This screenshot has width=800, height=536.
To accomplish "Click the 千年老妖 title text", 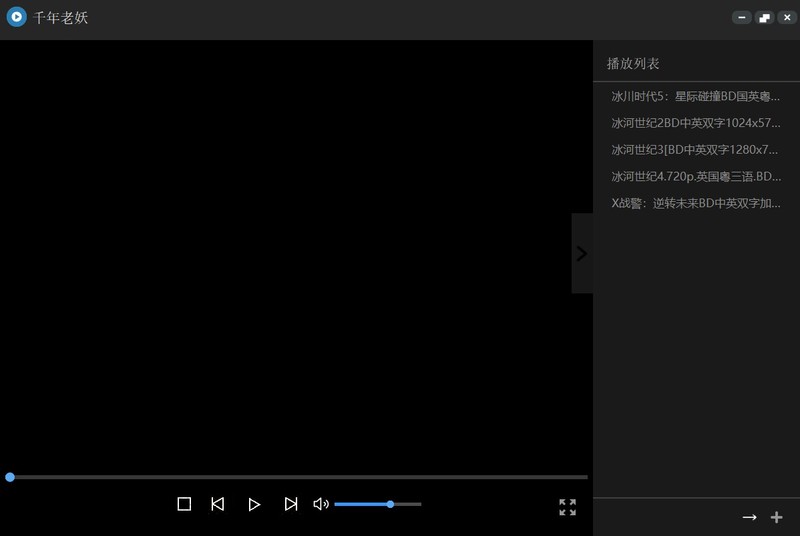I will 60,18.
